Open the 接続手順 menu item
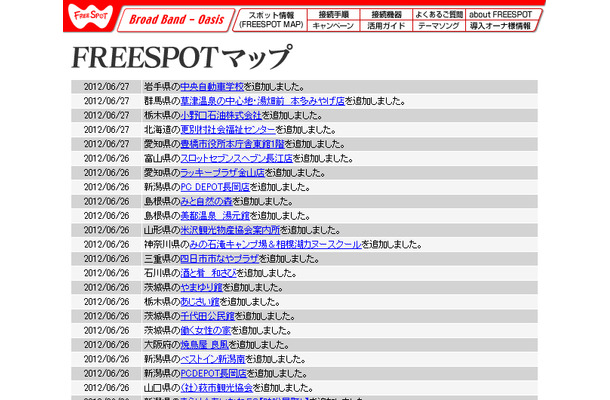Screen dimensions: 610x400 333,14
